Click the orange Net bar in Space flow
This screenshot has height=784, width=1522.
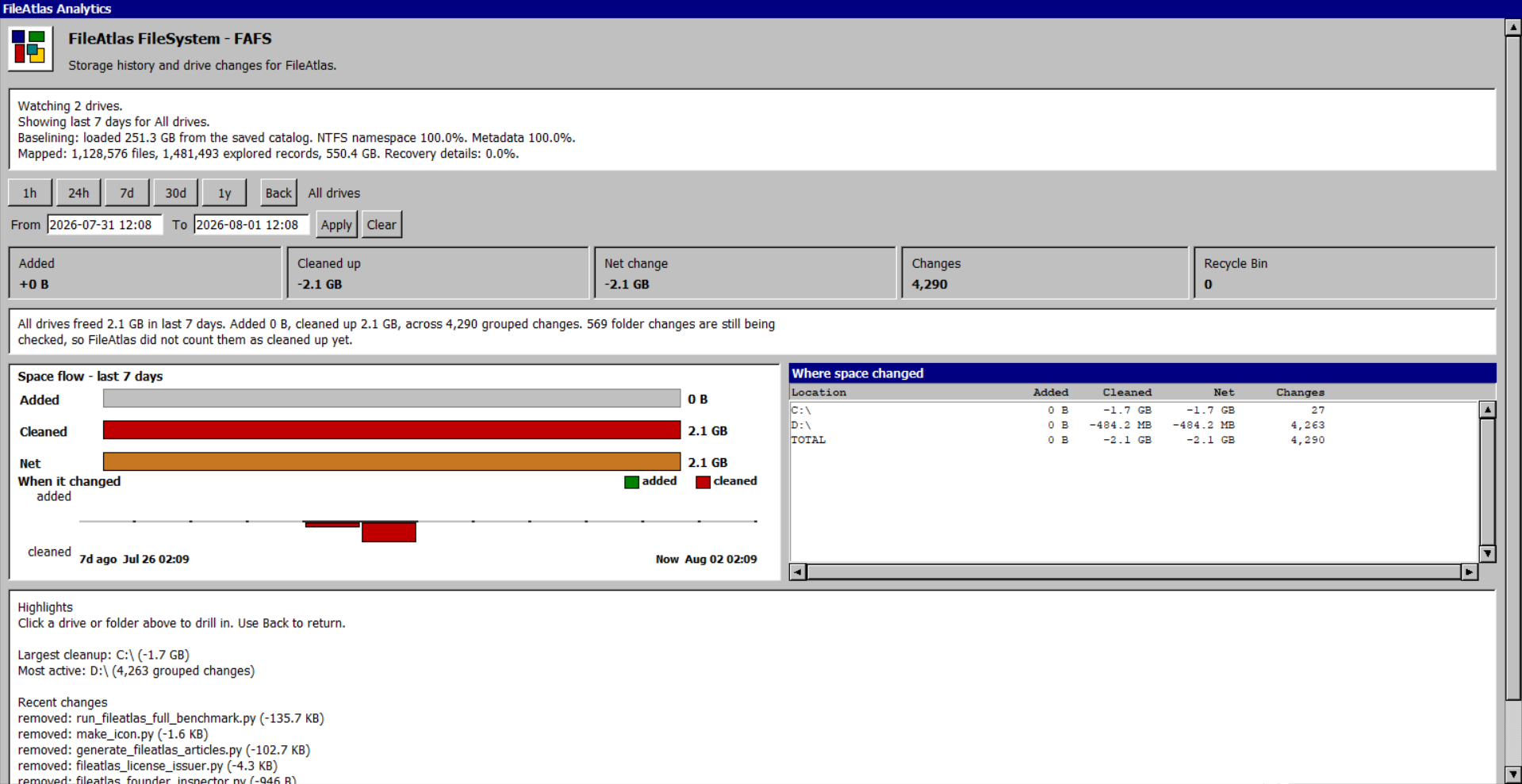click(x=392, y=461)
